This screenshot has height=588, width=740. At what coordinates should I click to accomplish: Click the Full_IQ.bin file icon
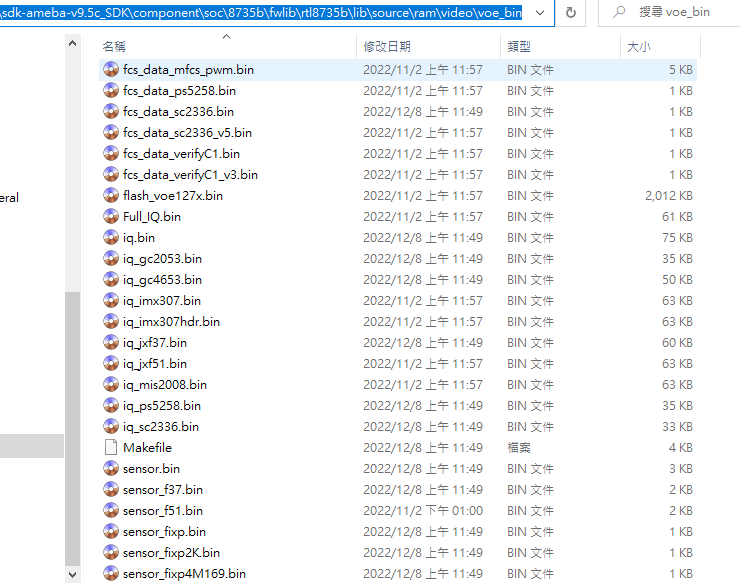pyautogui.click(x=111, y=217)
